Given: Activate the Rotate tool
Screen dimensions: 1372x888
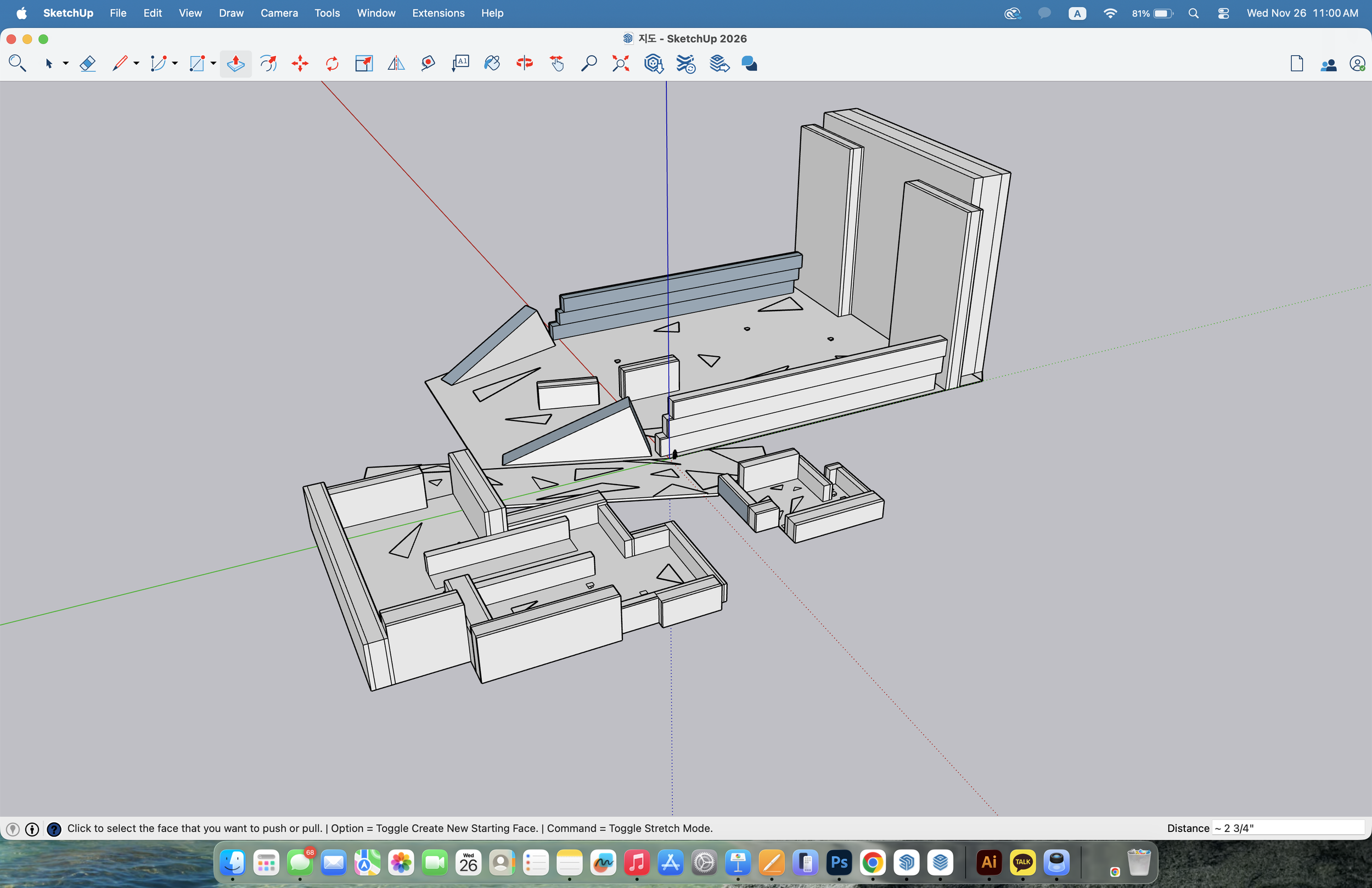Looking at the screenshot, I should point(331,64).
